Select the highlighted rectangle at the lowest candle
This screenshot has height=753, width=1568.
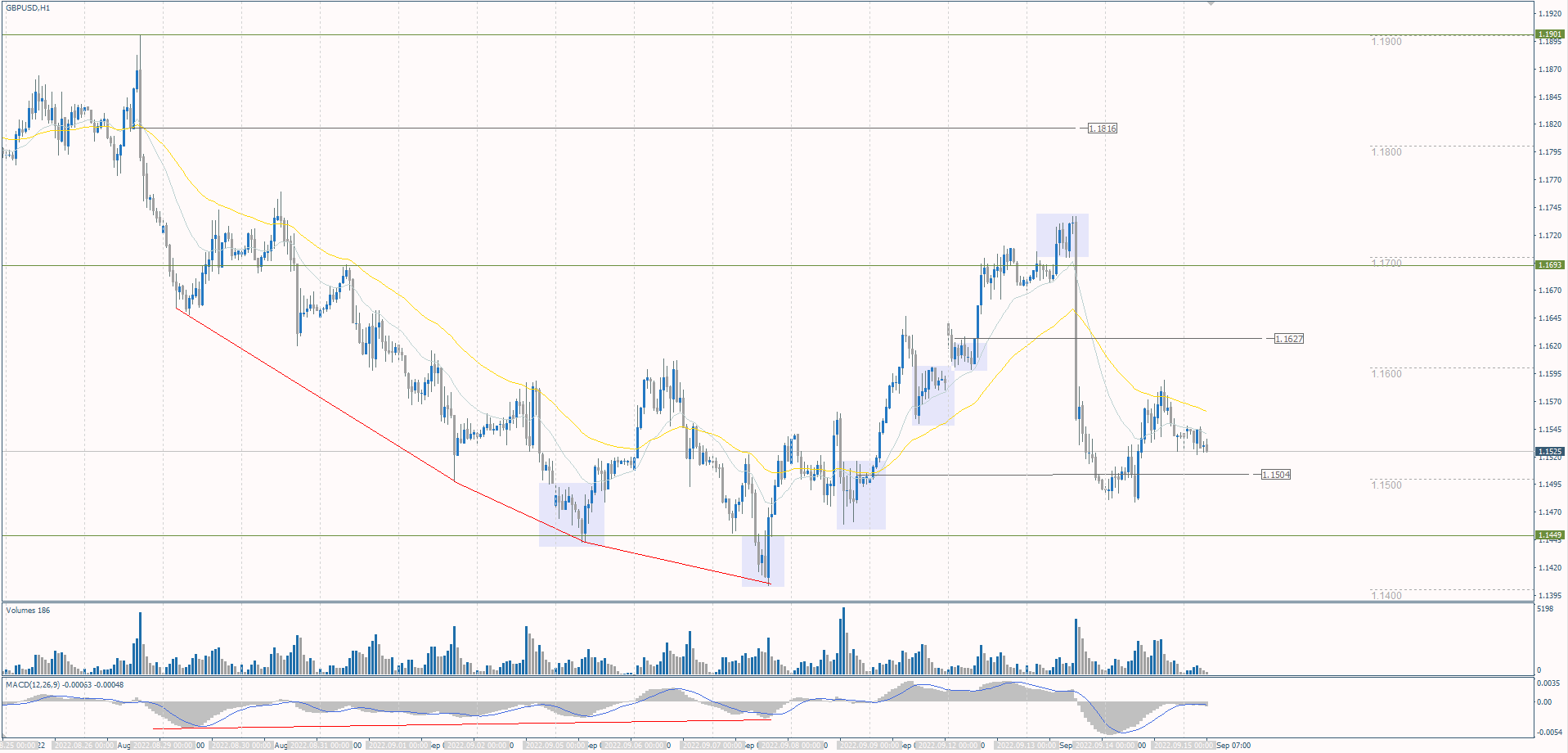(763, 561)
